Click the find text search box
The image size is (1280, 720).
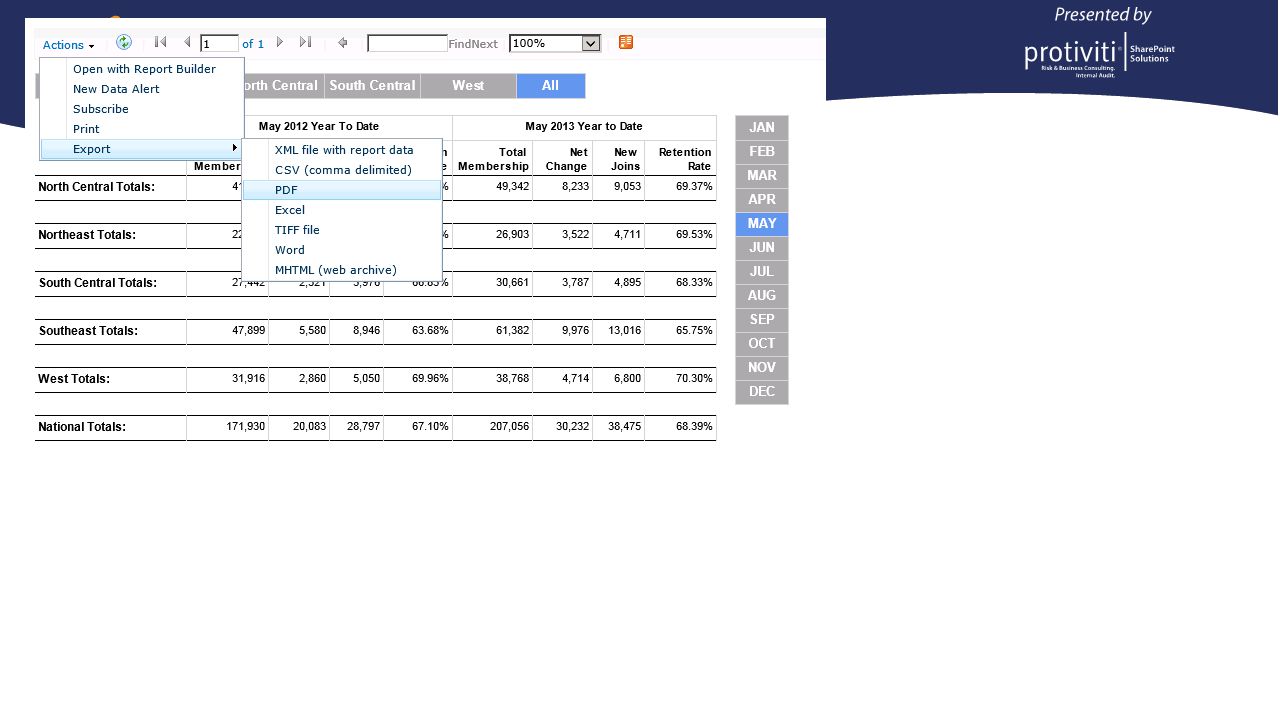[x=407, y=43]
